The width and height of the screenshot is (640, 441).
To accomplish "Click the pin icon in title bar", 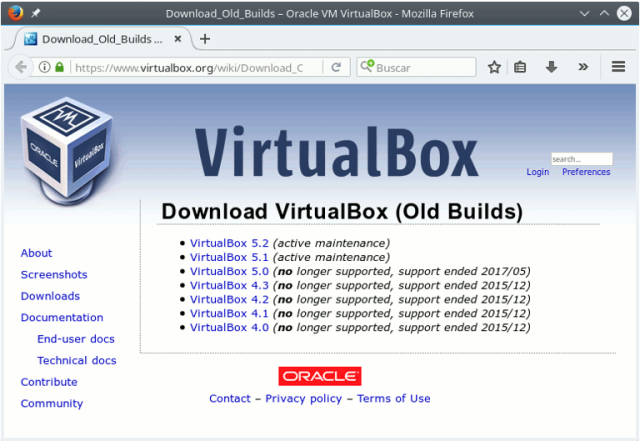I will point(36,13).
